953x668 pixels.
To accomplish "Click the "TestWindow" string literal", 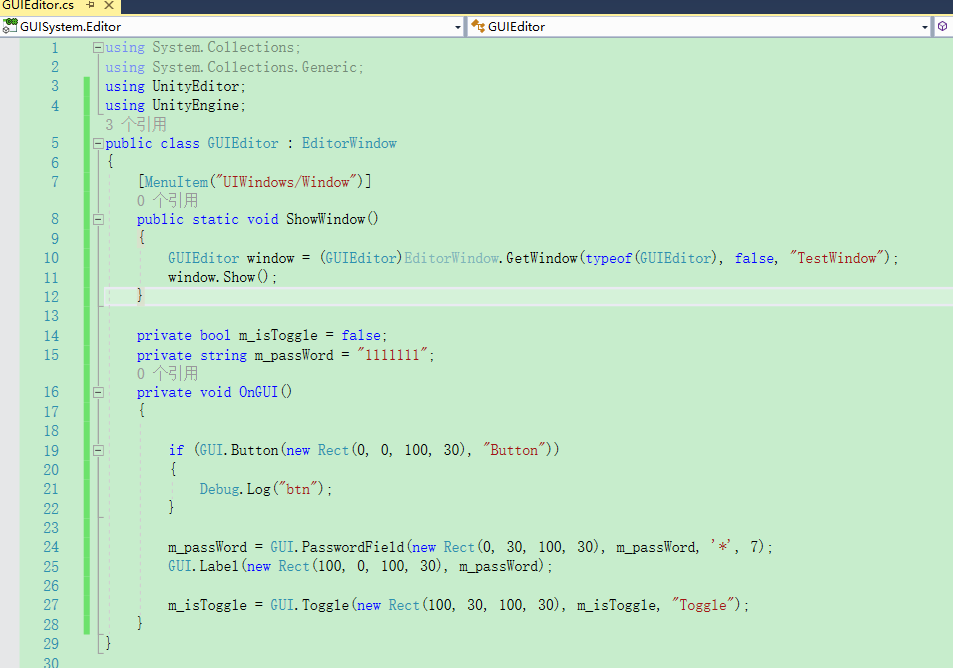I will click(x=837, y=258).
